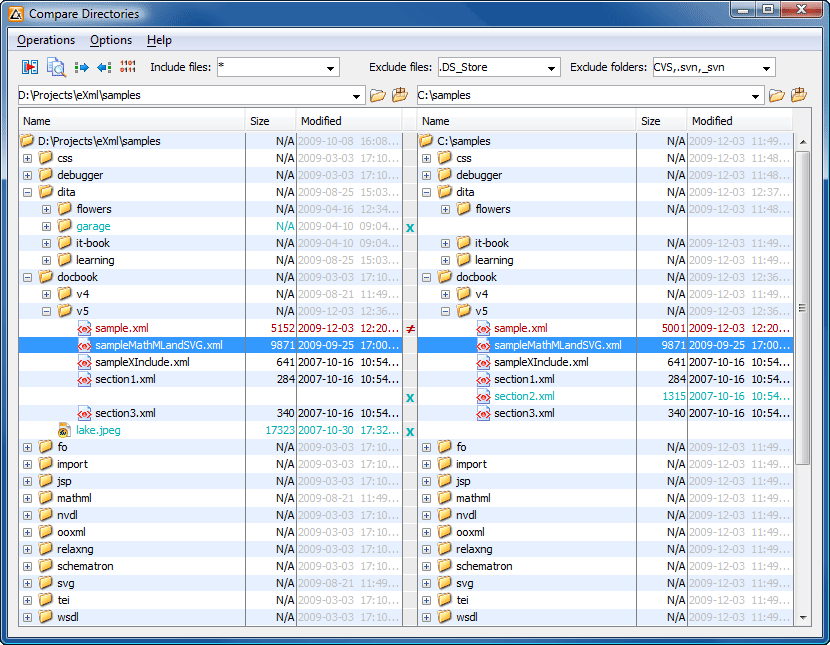830x645 pixels.
Task: Open the Exclude files .DS_Store dropdown
Action: click(551, 68)
